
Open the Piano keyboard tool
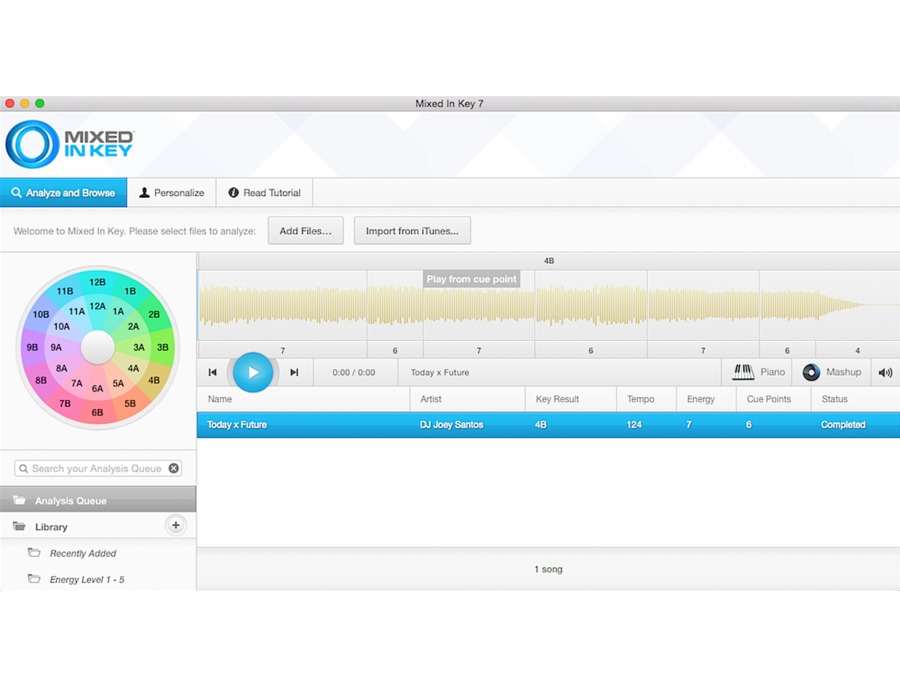(758, 372)
